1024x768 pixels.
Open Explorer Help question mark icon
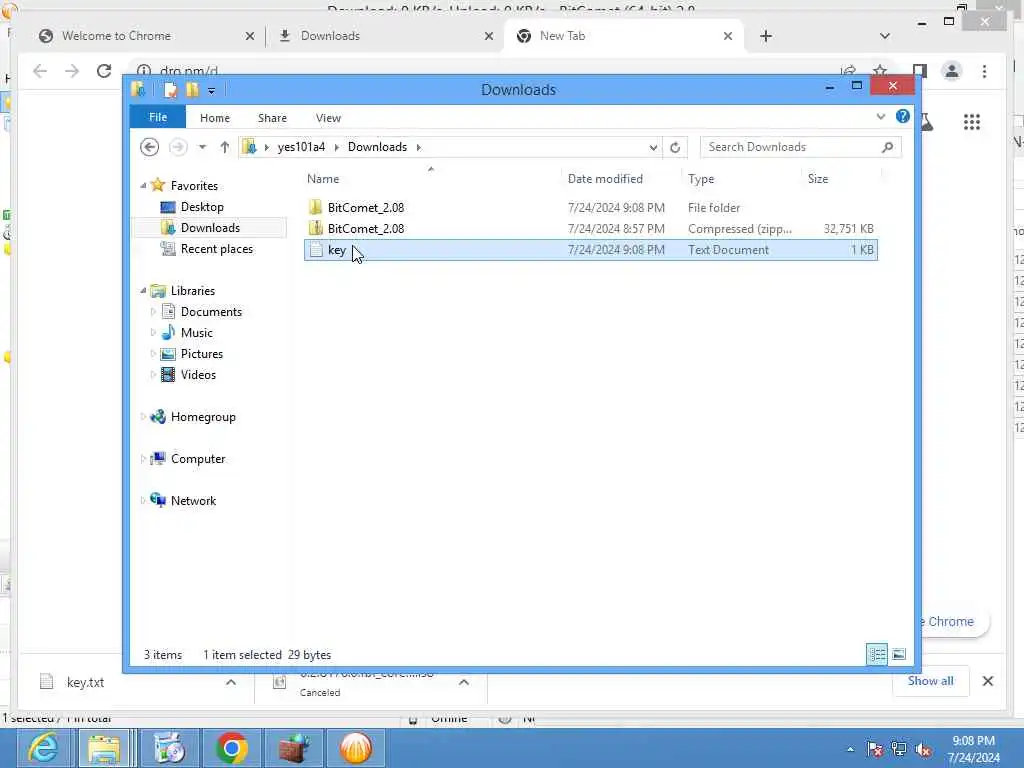(903, 116)
